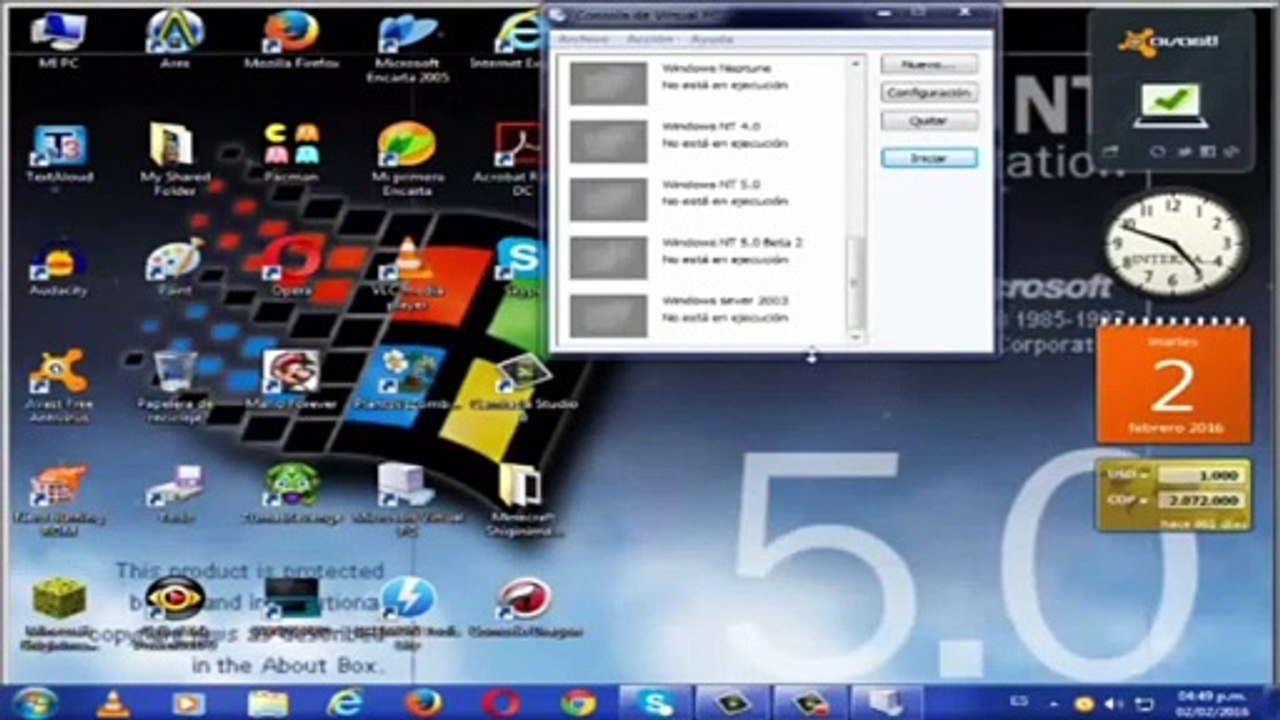Open the Papelera de reciclaje icon
The width and height of the screenshot is (1280, 720).
click(175, 385)
